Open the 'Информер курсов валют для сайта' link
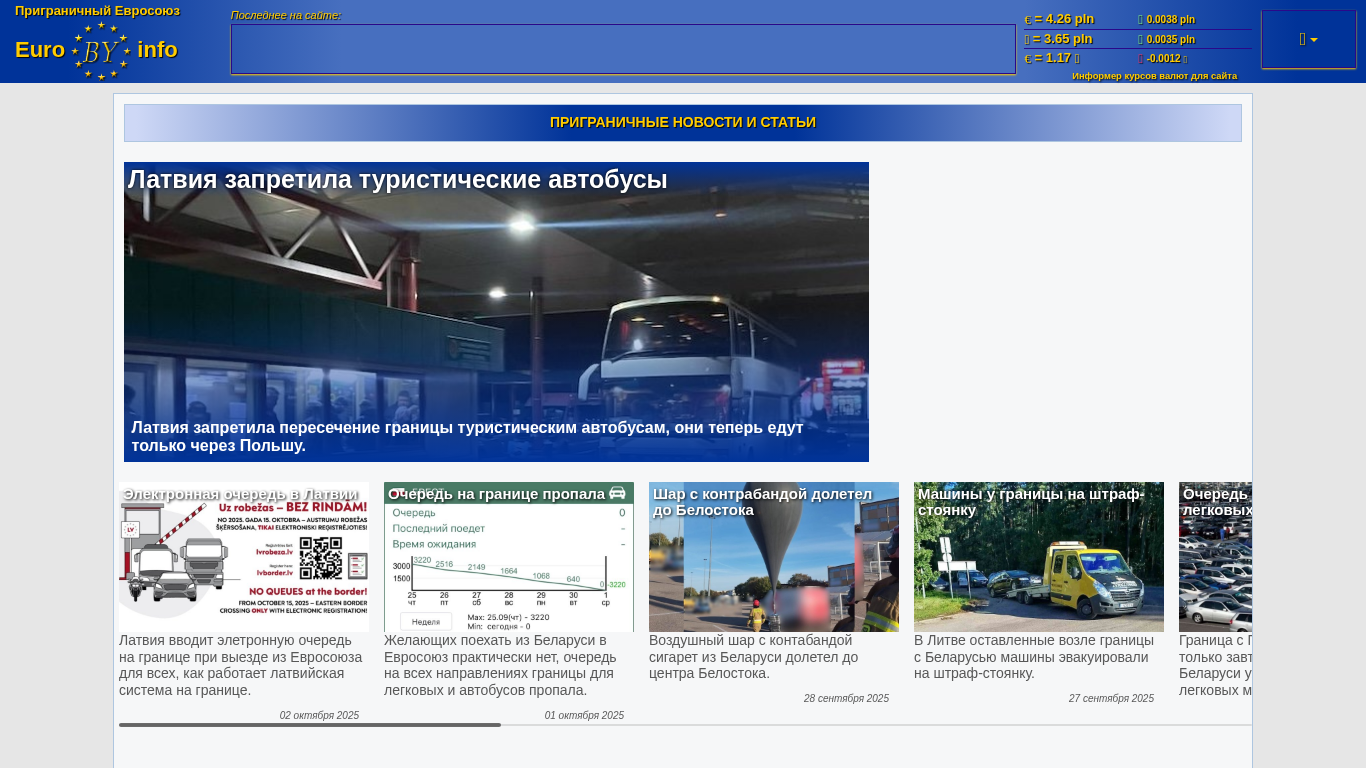The width and height of the screenshot is (1366, 768). point(1154,76)
